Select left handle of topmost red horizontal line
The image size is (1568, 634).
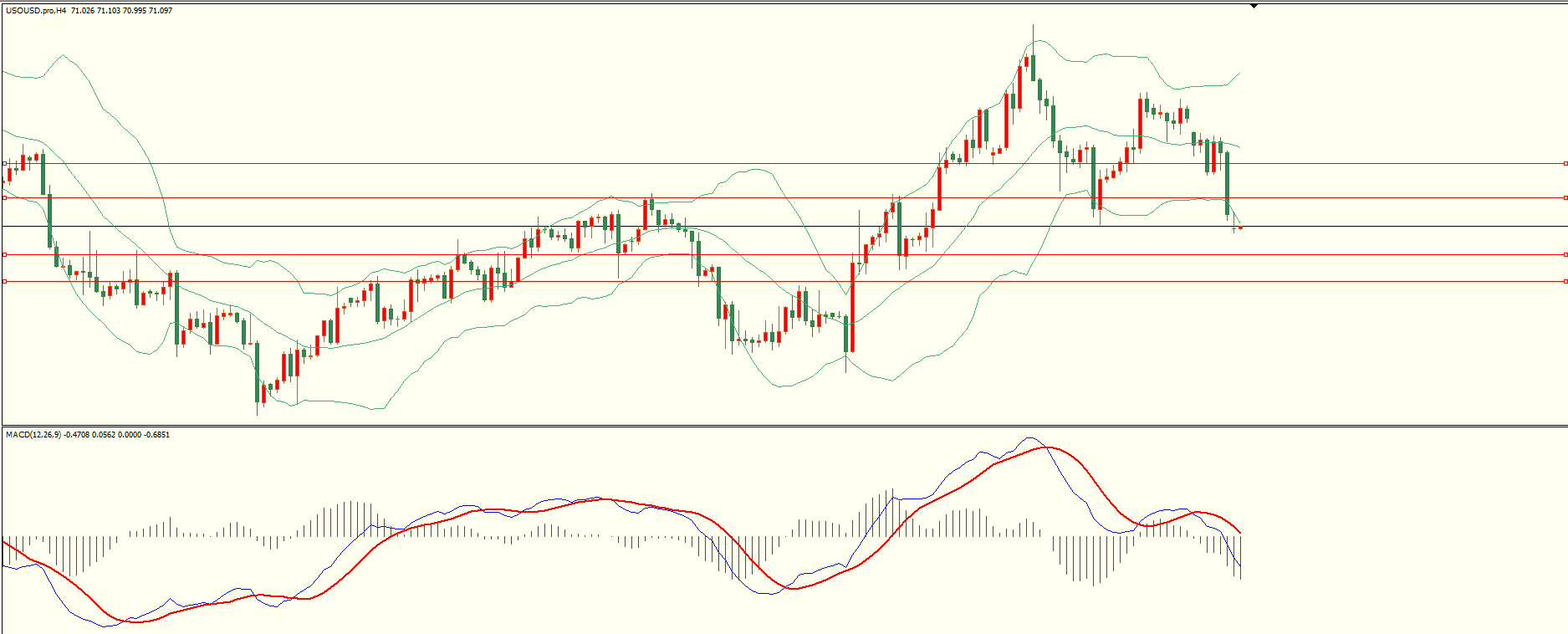[x=4, y=164]
